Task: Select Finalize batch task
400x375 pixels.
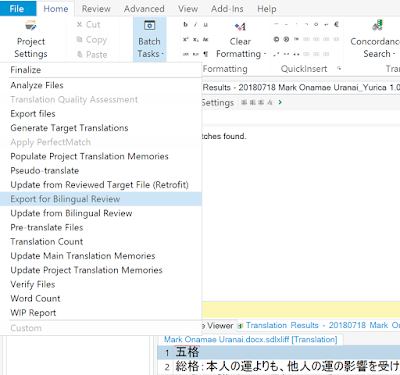Action: (101, 70)
